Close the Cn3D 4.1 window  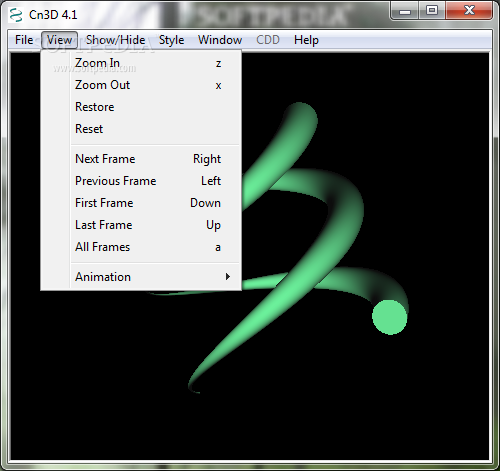pos(469,11)
